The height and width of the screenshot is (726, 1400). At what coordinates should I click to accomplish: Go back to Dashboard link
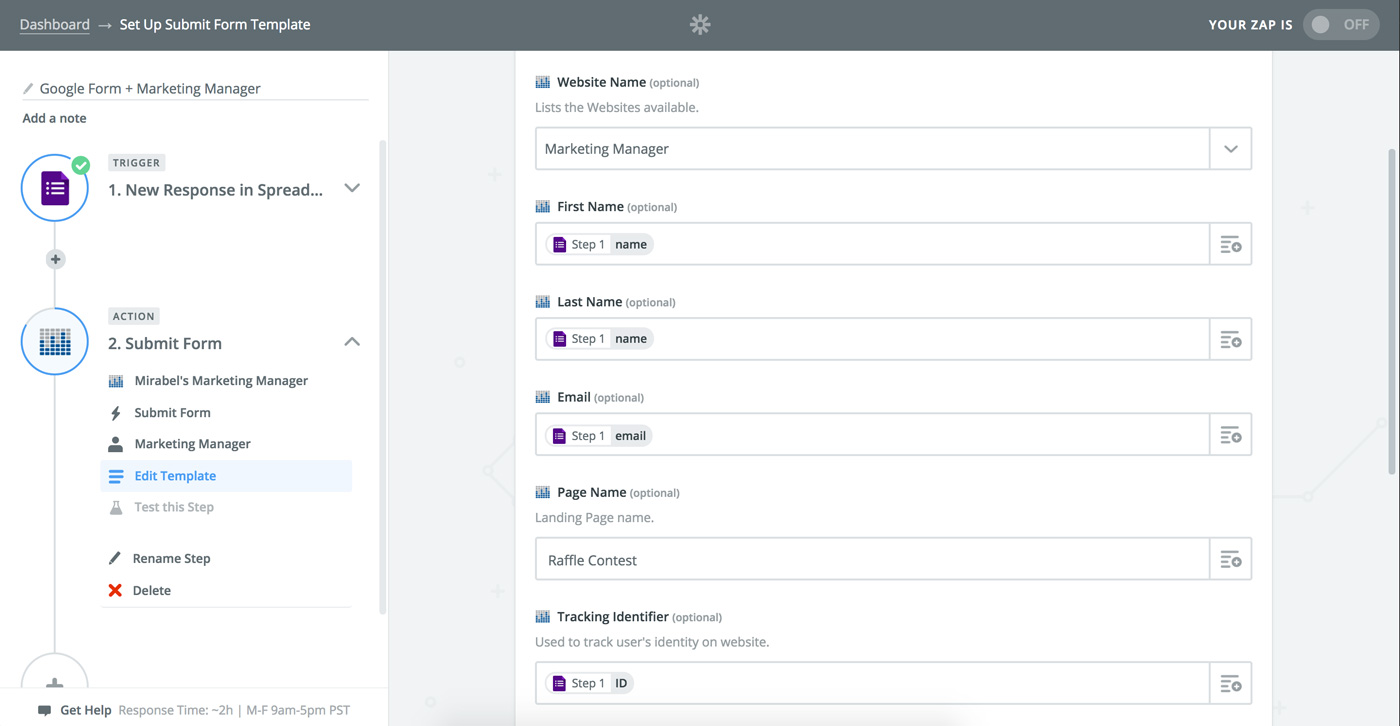coord(55,24)
